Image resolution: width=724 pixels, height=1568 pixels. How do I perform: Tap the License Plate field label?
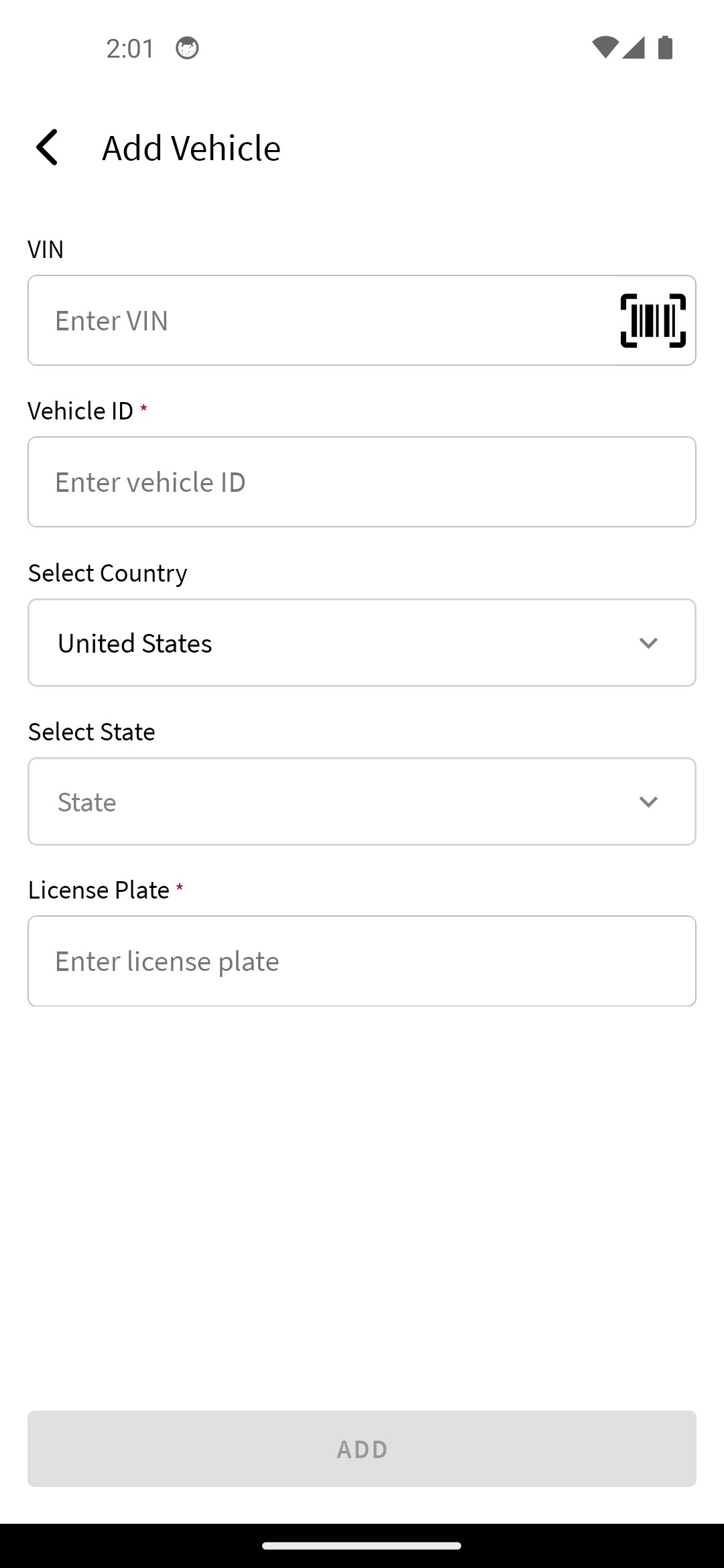coord(99,891)
